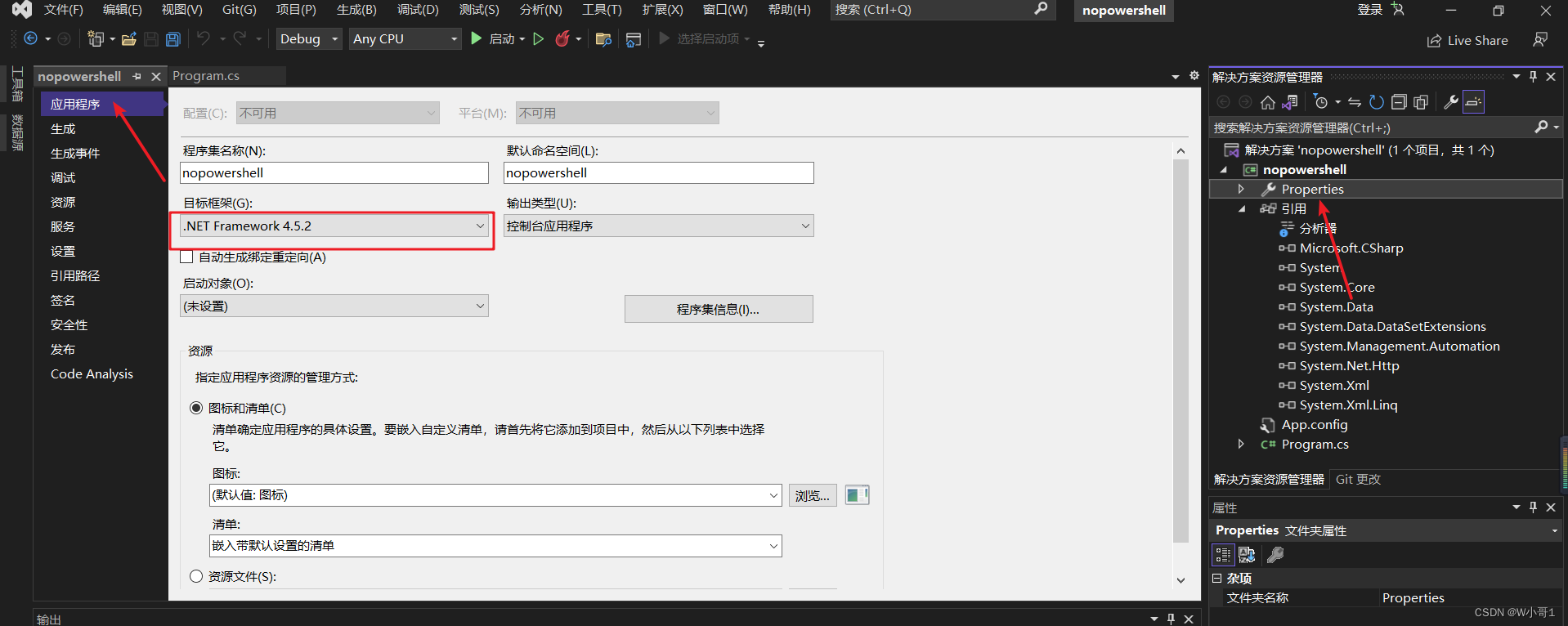This screenshot has width=1568, height=626.
Task: Click the icon preview swatch beside 浏览 button
Action: click(857, 495)
